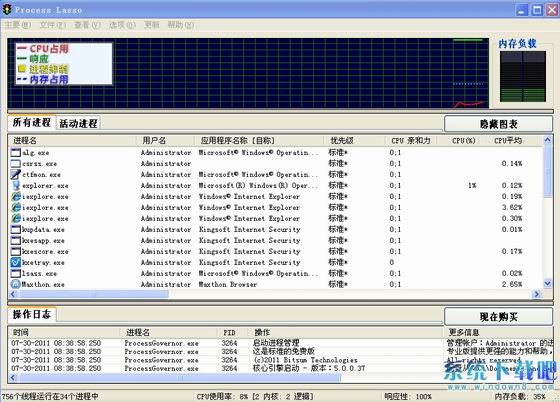Viewport: 560px width, 402px height.
Task: Sort log by 操作 column header
Action: tap(346, 333)
